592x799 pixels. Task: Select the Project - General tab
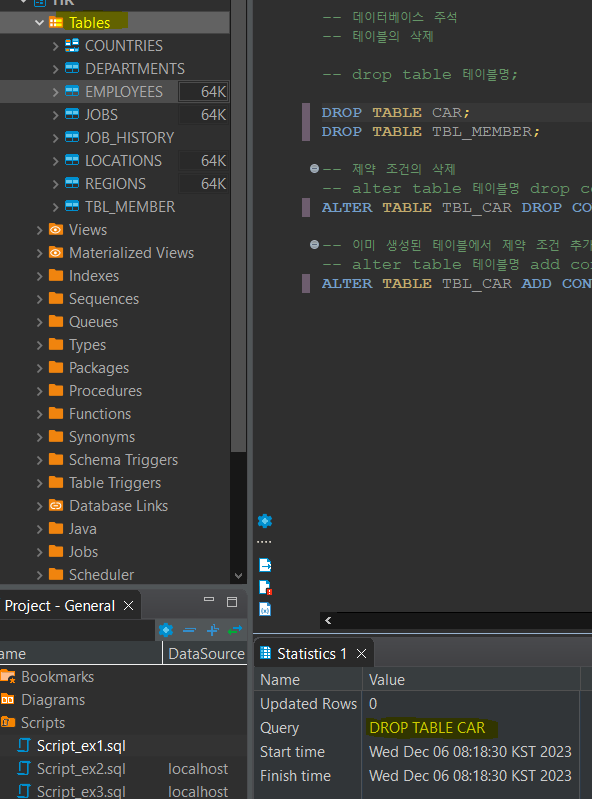pos(60,606)
